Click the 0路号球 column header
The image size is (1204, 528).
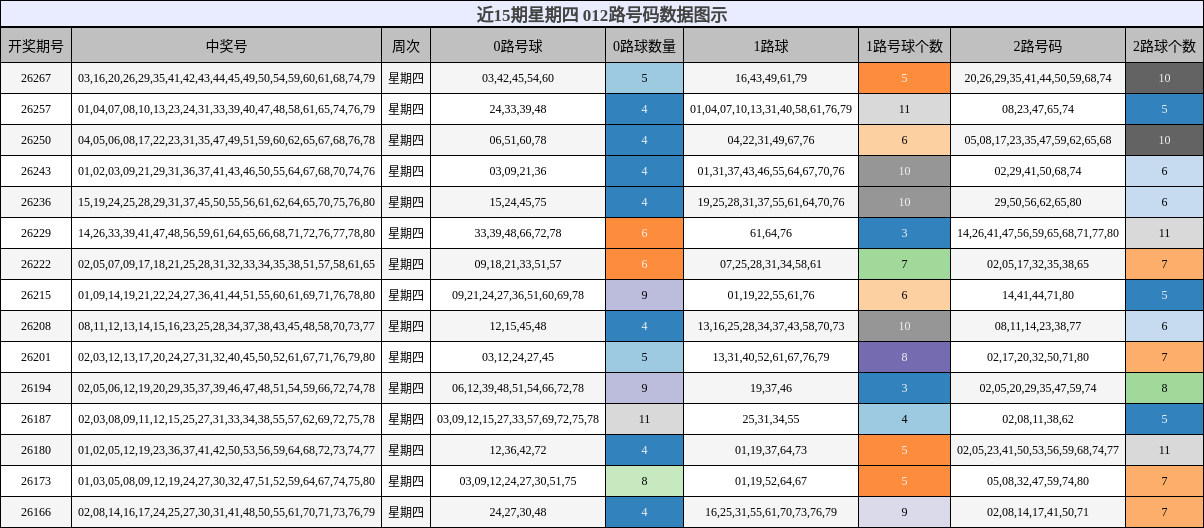coord(518,46)
